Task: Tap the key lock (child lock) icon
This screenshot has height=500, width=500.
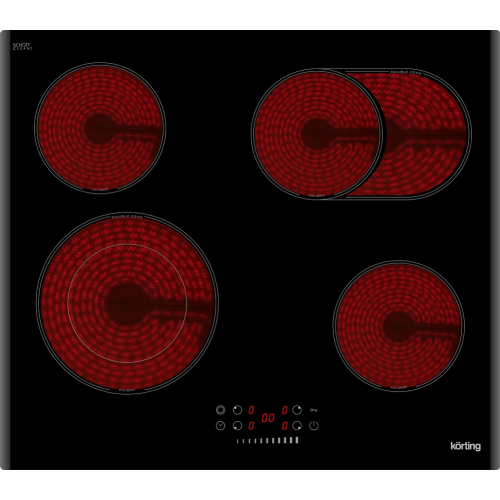Action: [x=313, y=410]
